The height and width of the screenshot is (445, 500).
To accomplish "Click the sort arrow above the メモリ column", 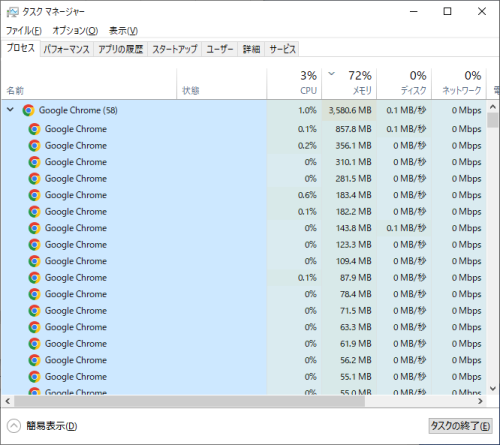I will pos(331,73).
